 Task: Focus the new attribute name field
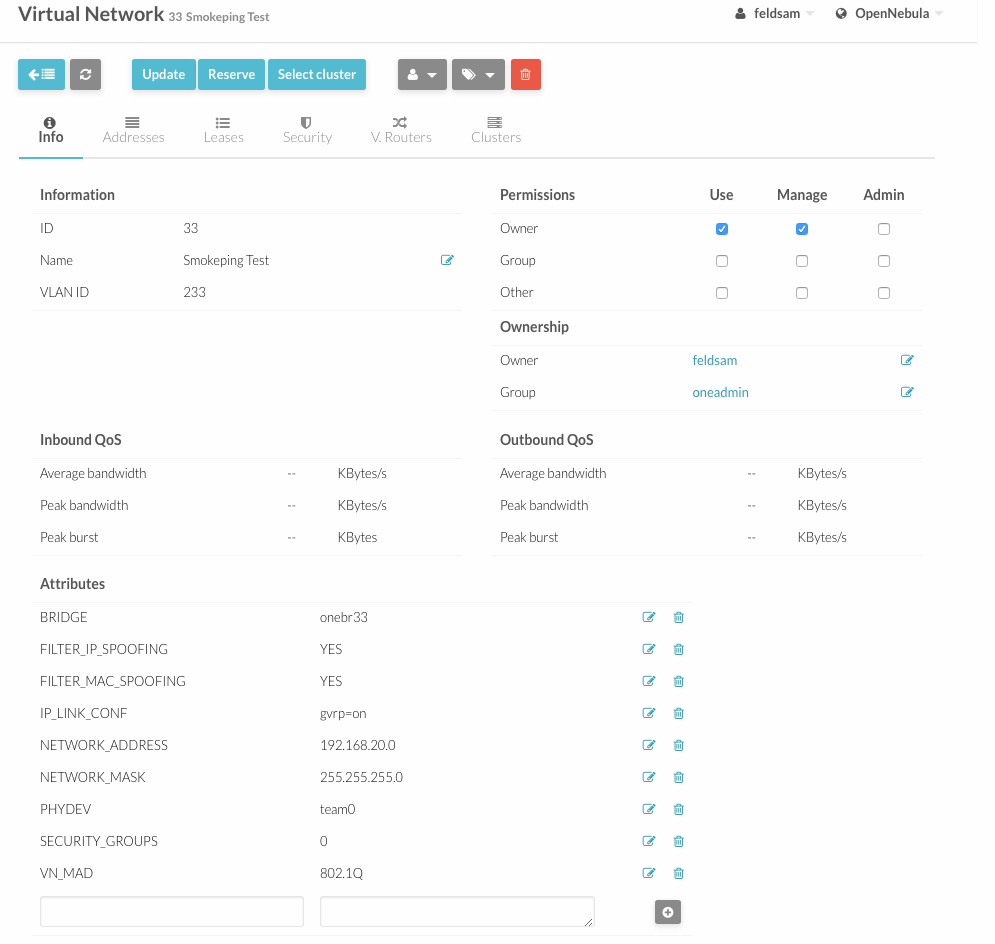[172, 912]
